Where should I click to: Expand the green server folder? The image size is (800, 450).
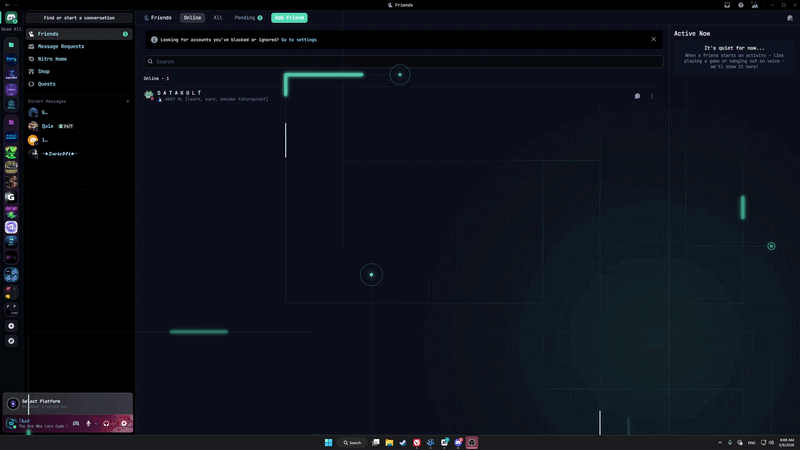pyautogui.click(x=11, y=45)
